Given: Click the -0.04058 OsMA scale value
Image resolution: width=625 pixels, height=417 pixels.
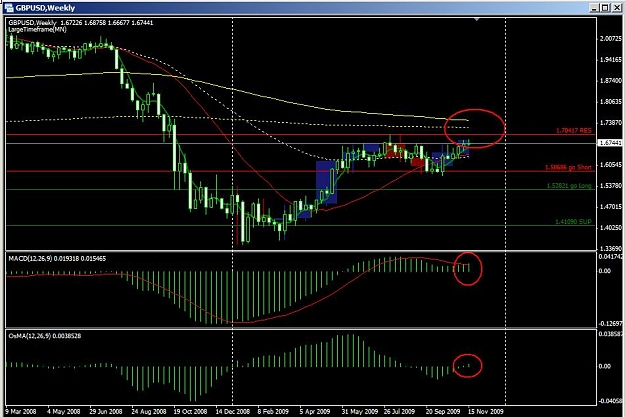Looking at the screenshot, I should 611,401.
